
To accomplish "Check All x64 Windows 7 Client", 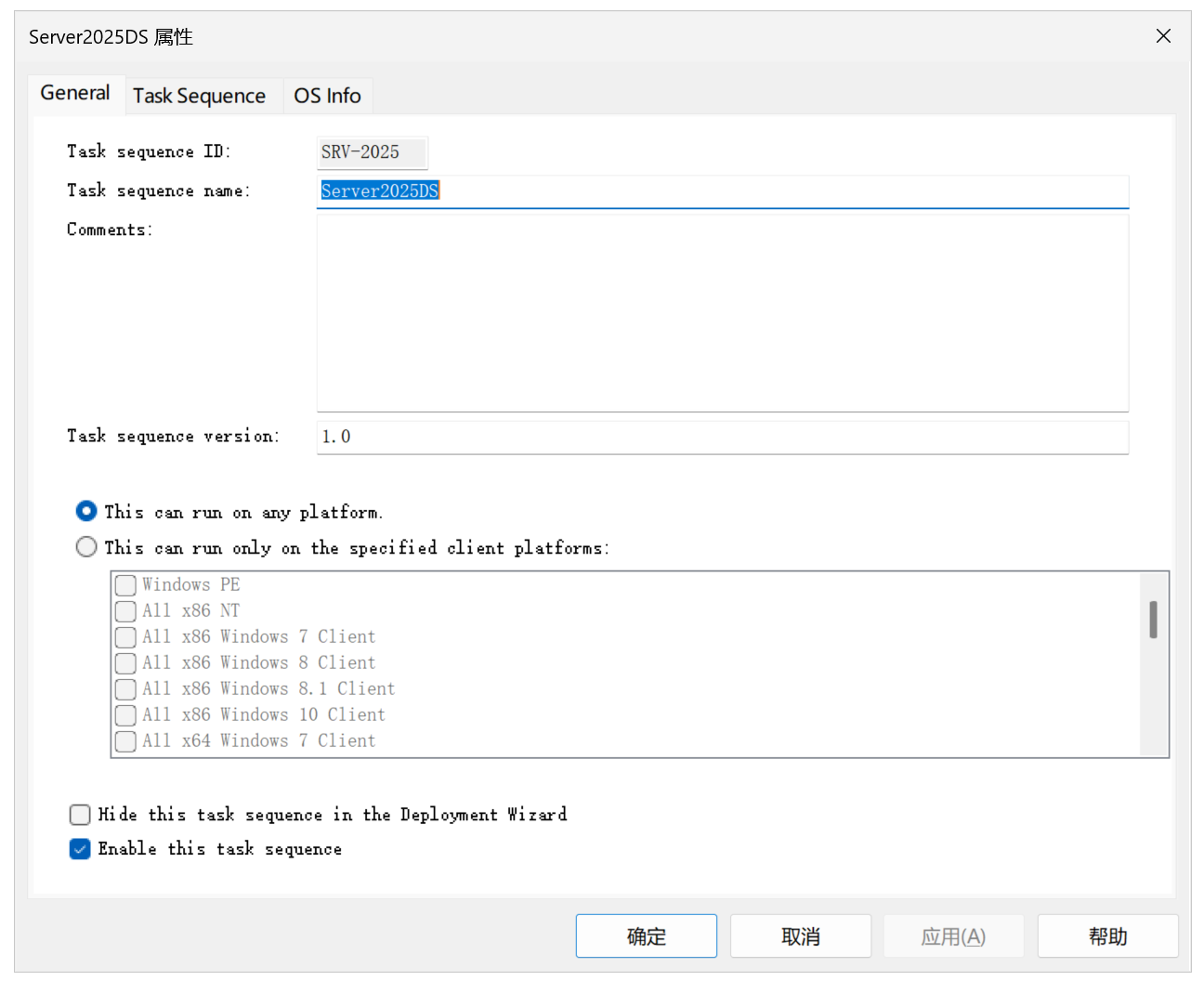I will (x=125, y=741).
